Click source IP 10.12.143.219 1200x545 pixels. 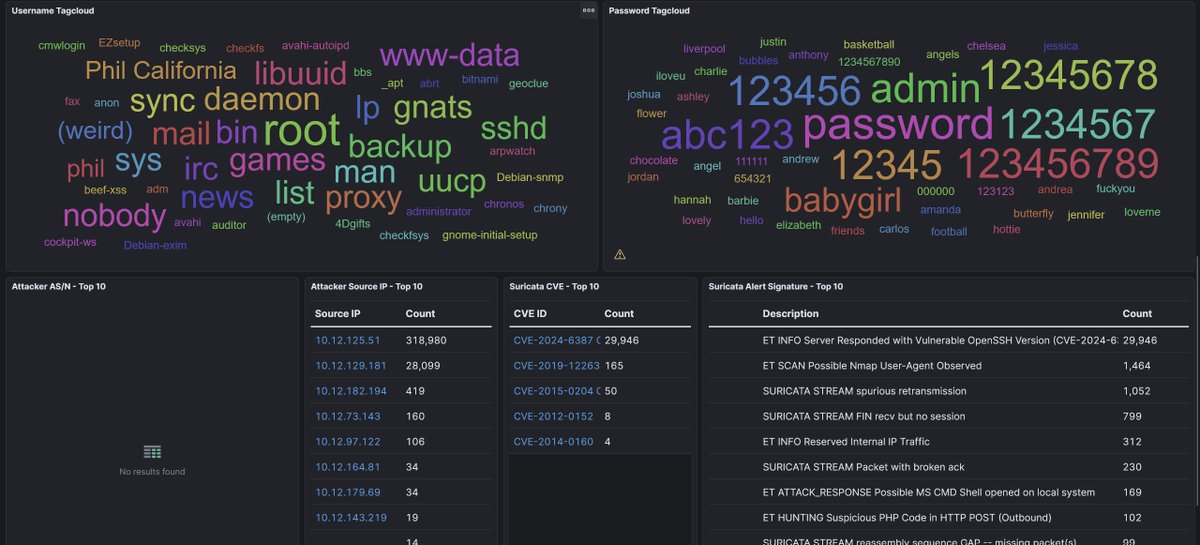pyautogui.click(x=350, y=518)
